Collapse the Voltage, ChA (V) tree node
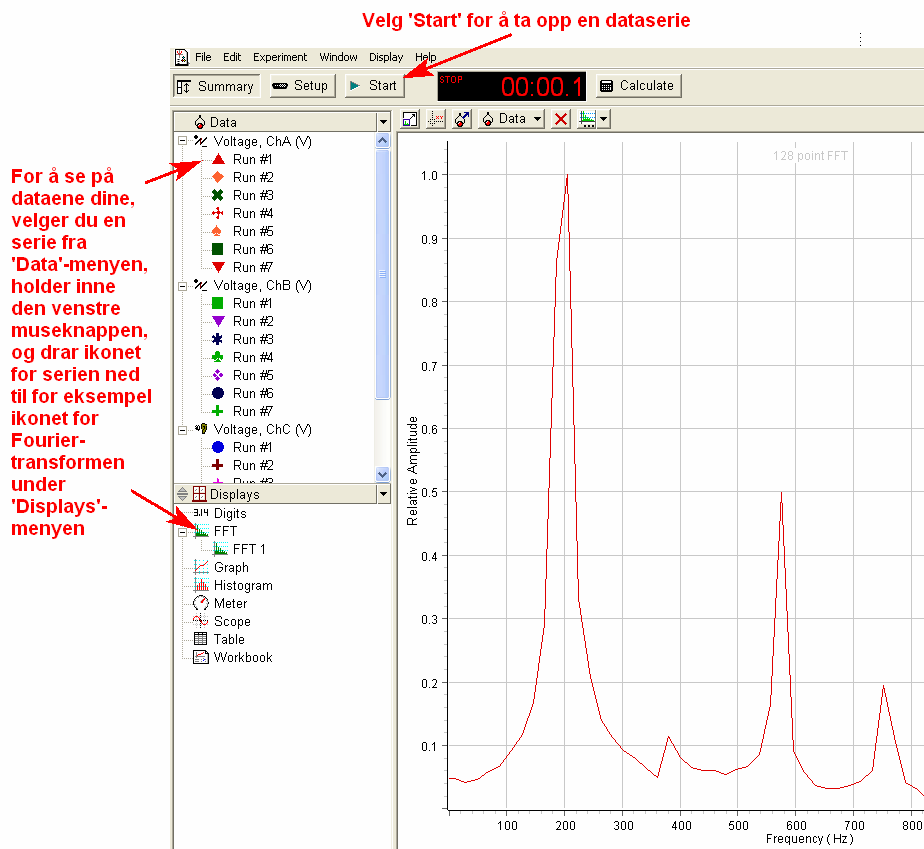Image resolution: width=924 pixels, height=849 pixels. pos(183,141)
